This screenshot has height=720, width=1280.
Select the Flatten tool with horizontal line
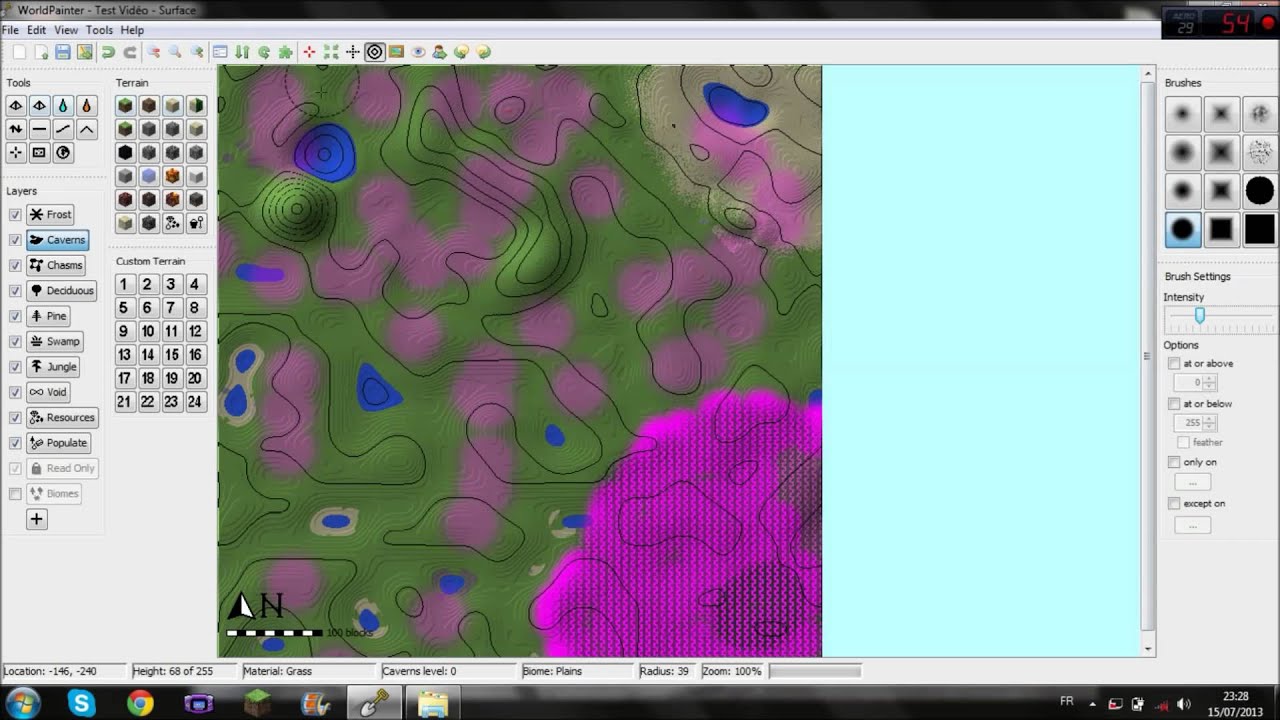pos(39,129)
